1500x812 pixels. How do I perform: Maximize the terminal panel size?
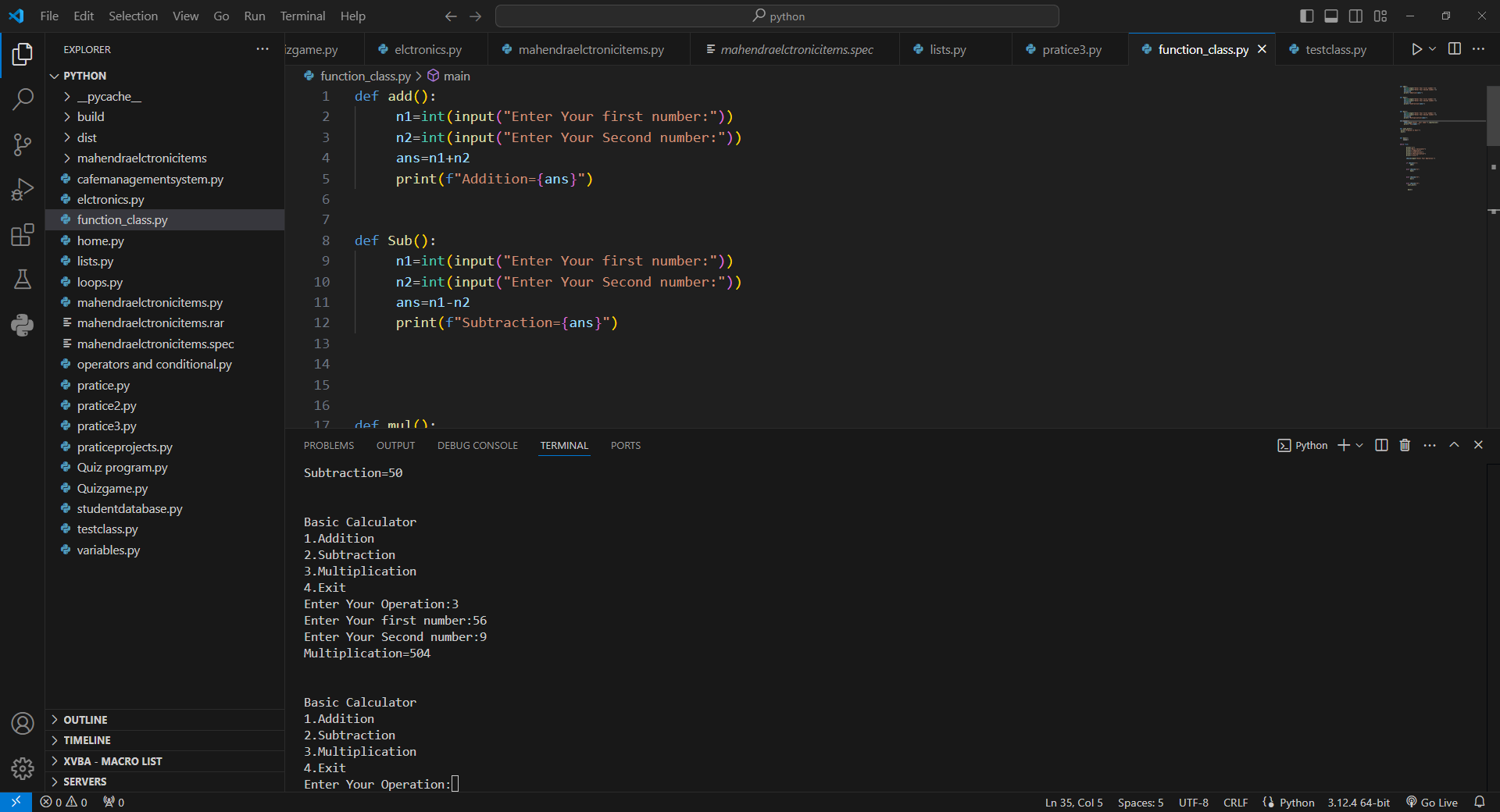pos(1454,445)
